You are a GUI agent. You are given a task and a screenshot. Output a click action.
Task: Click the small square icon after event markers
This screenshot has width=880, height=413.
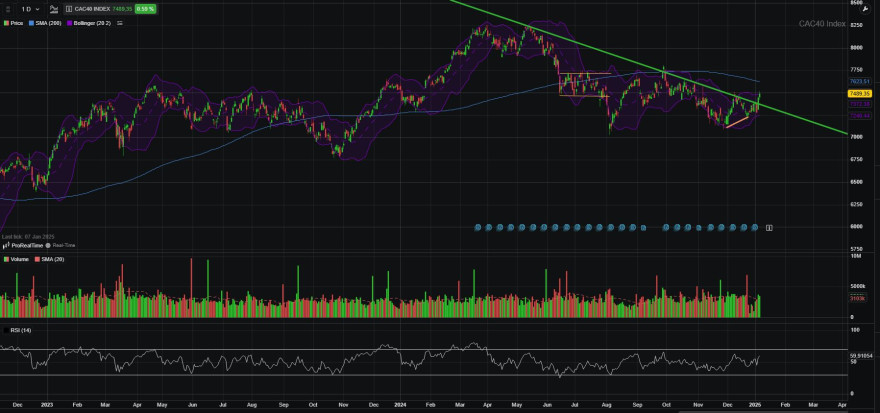(769, 227)
